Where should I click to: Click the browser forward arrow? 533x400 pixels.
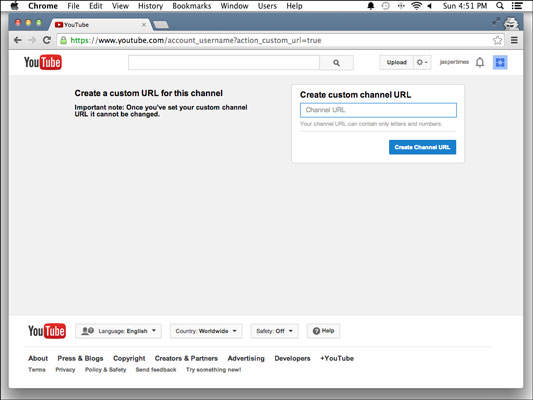click(32, 40)
